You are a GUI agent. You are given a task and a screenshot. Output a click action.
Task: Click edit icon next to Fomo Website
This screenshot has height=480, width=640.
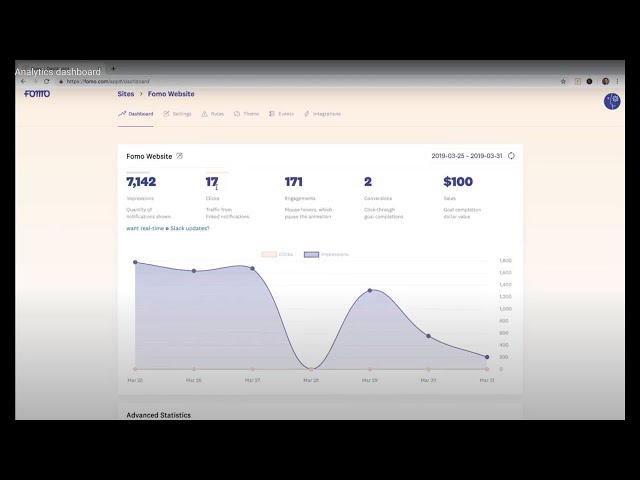pos(180,156)
